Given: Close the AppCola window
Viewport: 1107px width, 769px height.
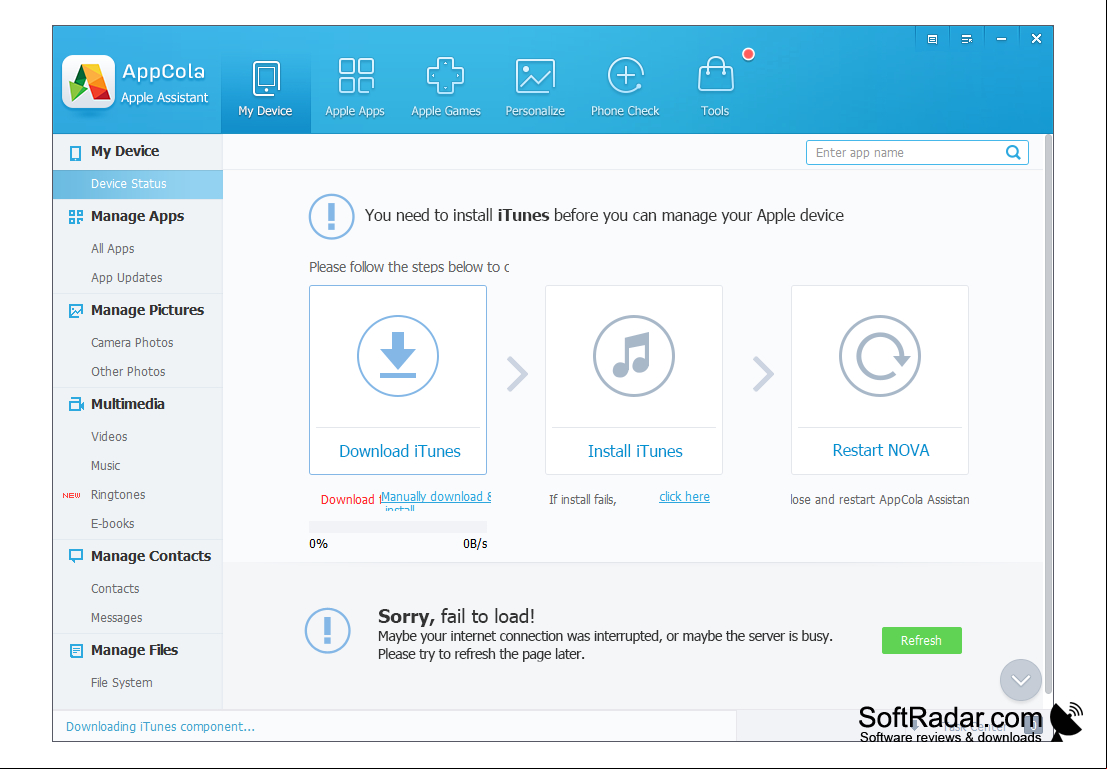Looking at the screenshot, I should click(x=1036, y=39).
